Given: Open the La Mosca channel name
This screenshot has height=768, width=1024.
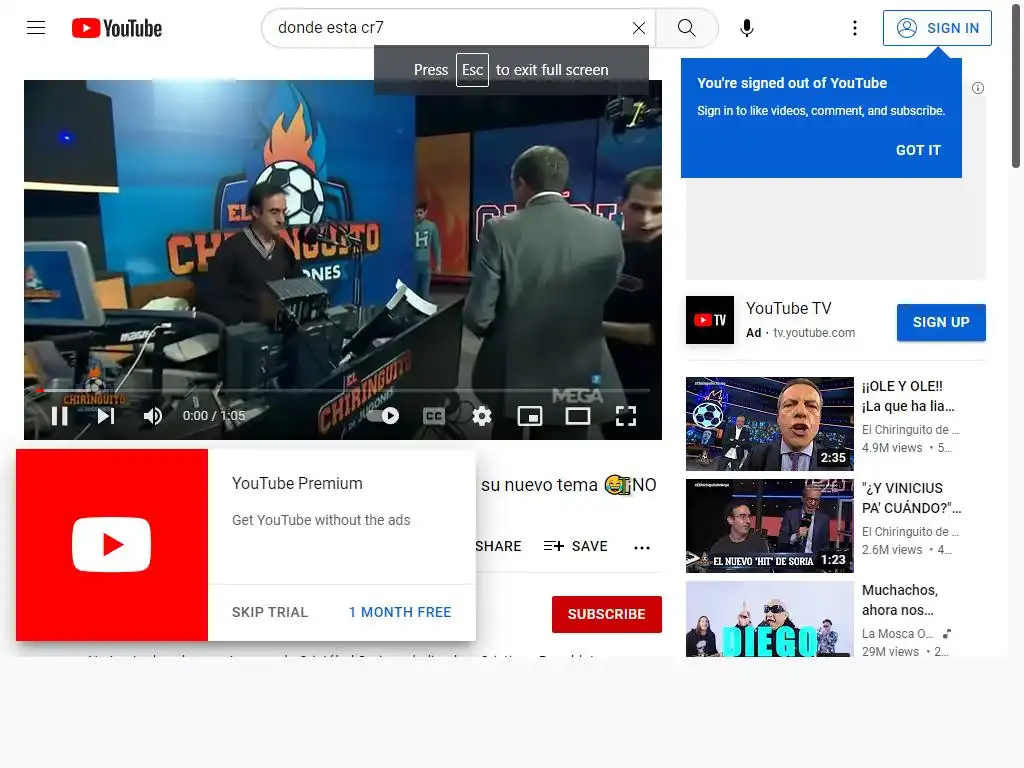Looking at the screenshot, I should [897, 633].
